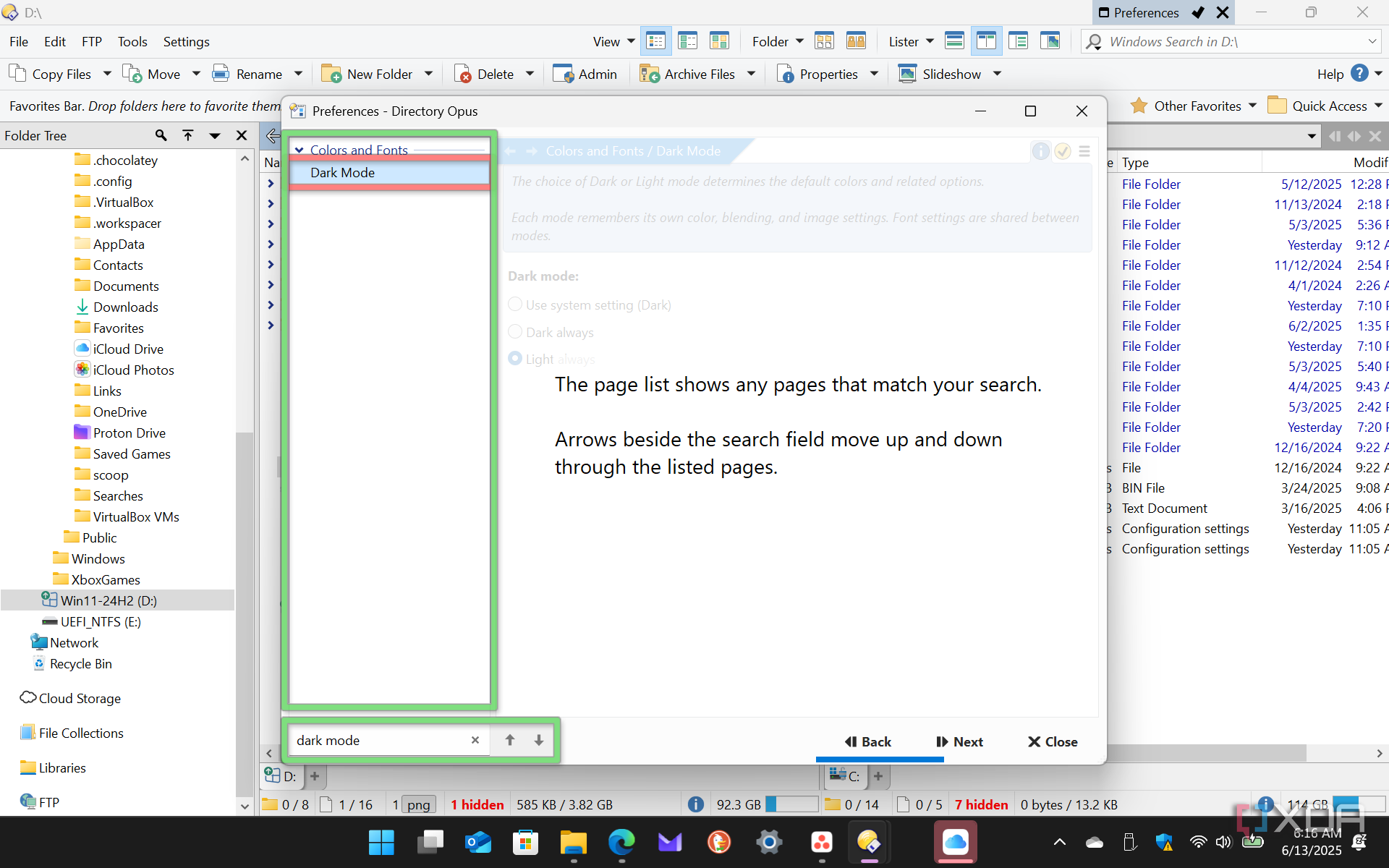Click the Preferences page info icon
The height and width of the screenshot is (868, 1389).
[1041, 151]
